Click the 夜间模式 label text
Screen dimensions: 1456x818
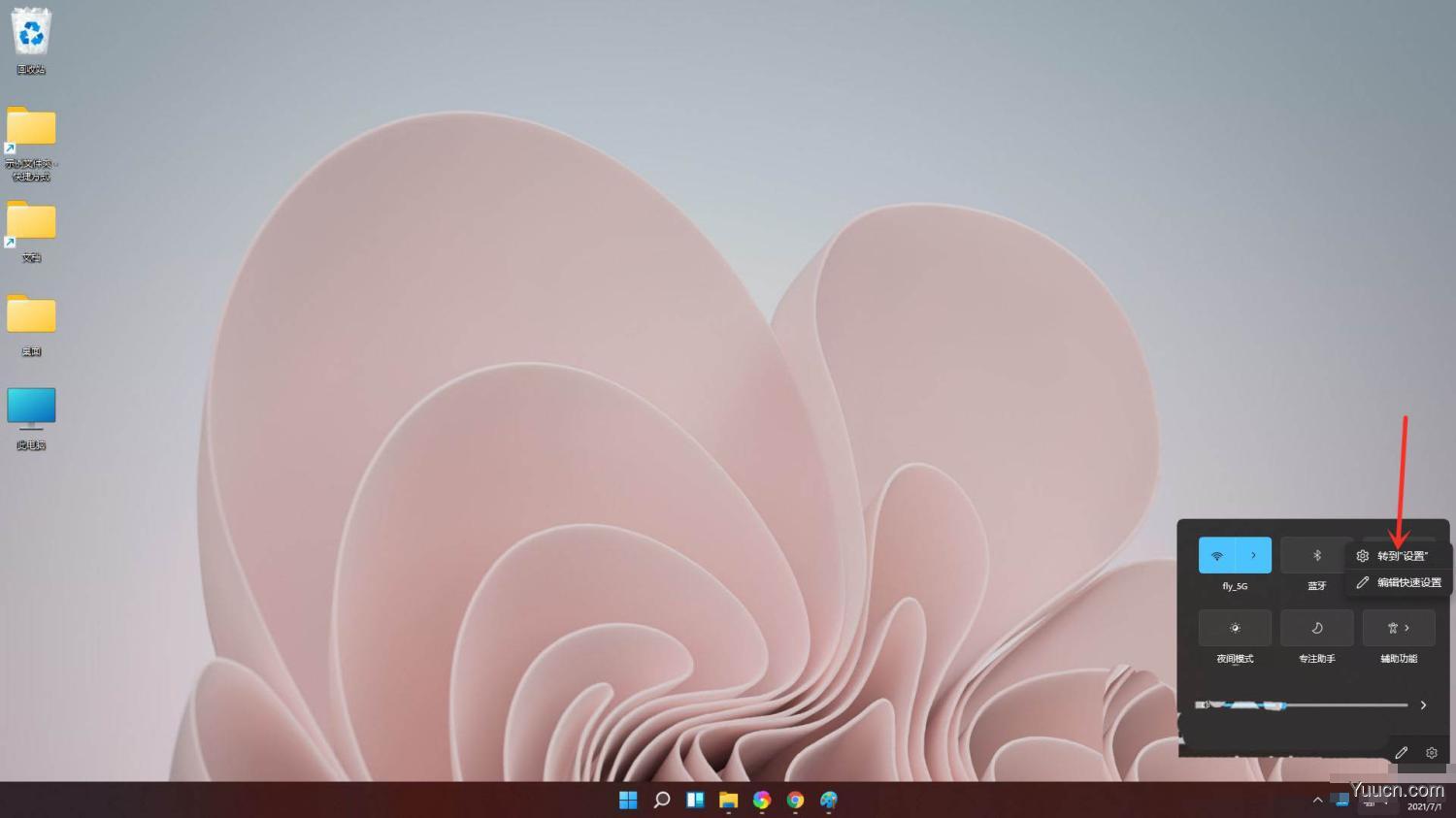(x=1235, y=659)
